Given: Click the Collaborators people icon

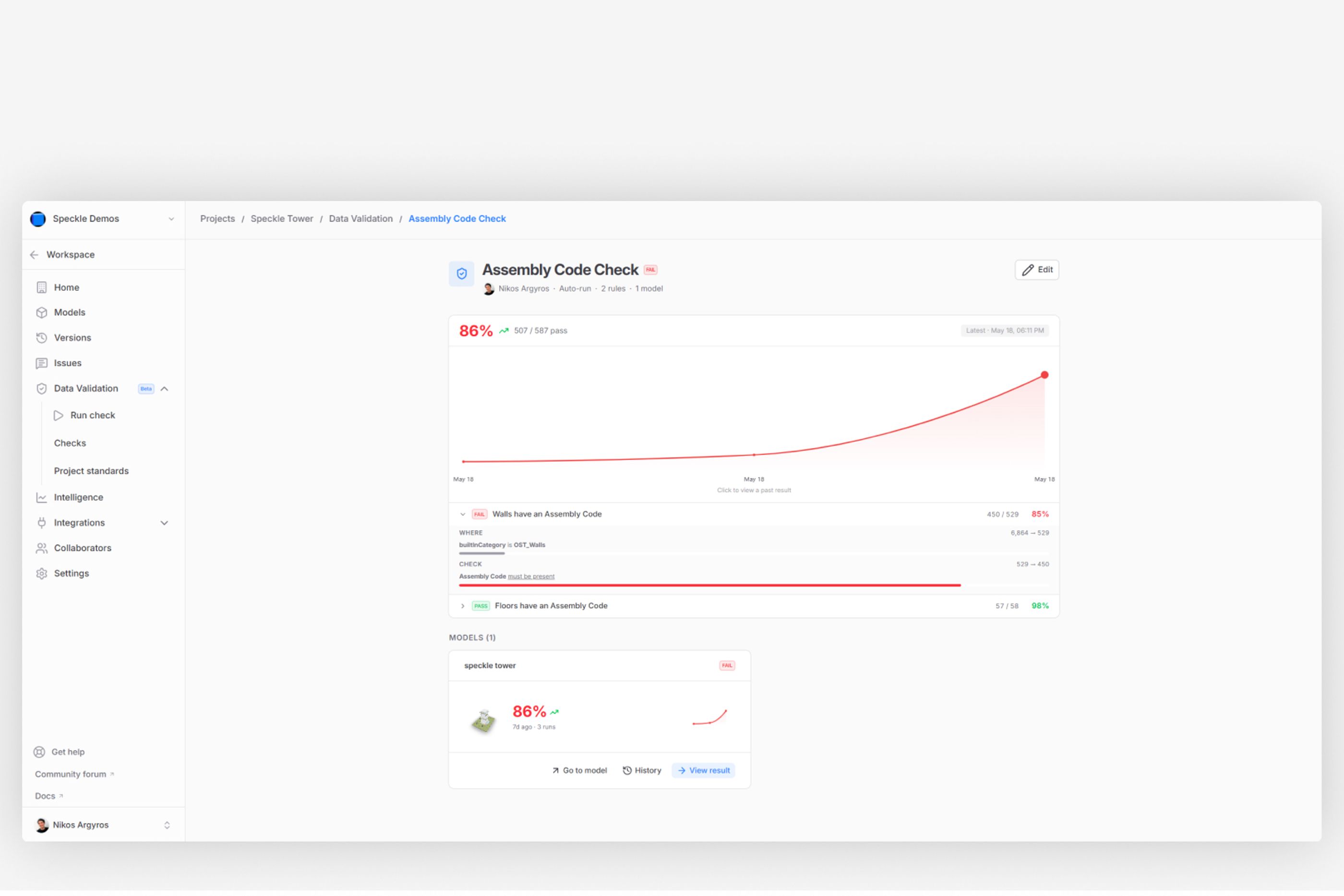Looking at the screenshot, I should (42, 548).
